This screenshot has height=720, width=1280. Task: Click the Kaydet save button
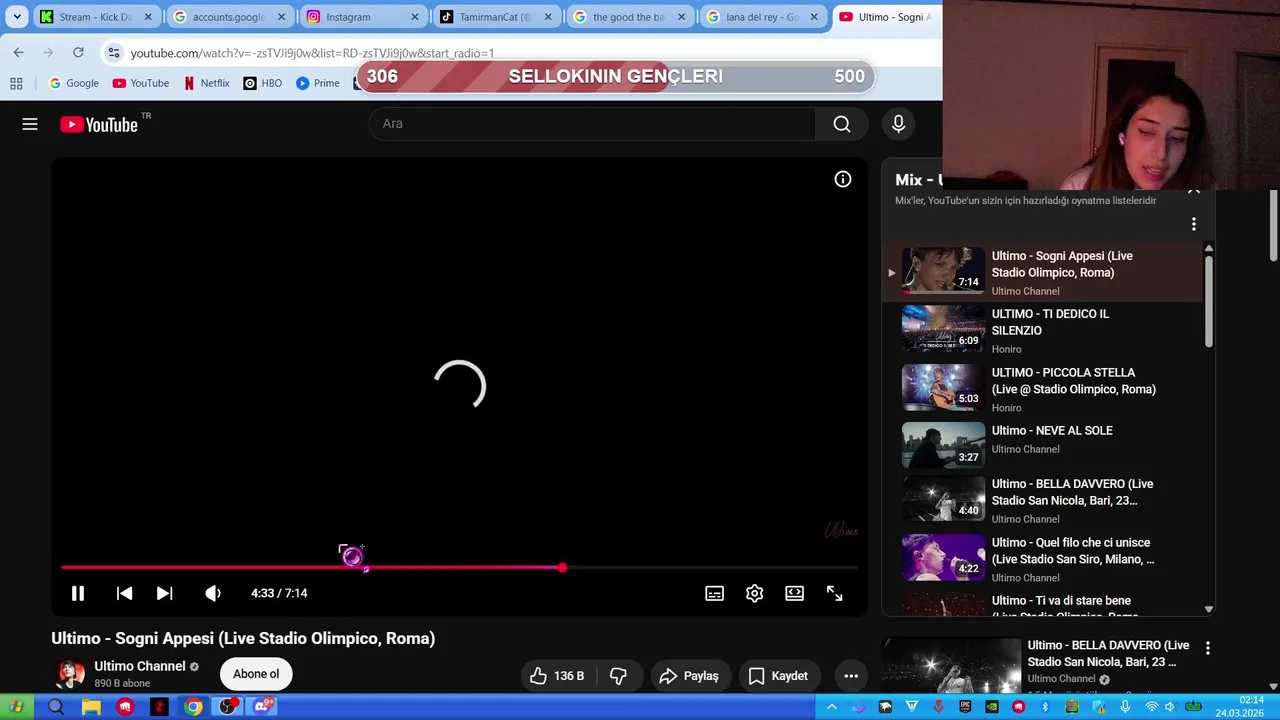(778, 676)
